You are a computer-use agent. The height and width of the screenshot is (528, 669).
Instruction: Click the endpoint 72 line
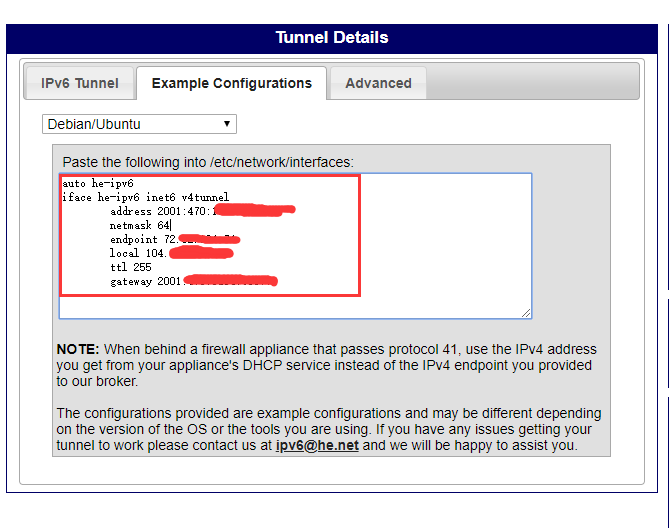pos(175,239)
